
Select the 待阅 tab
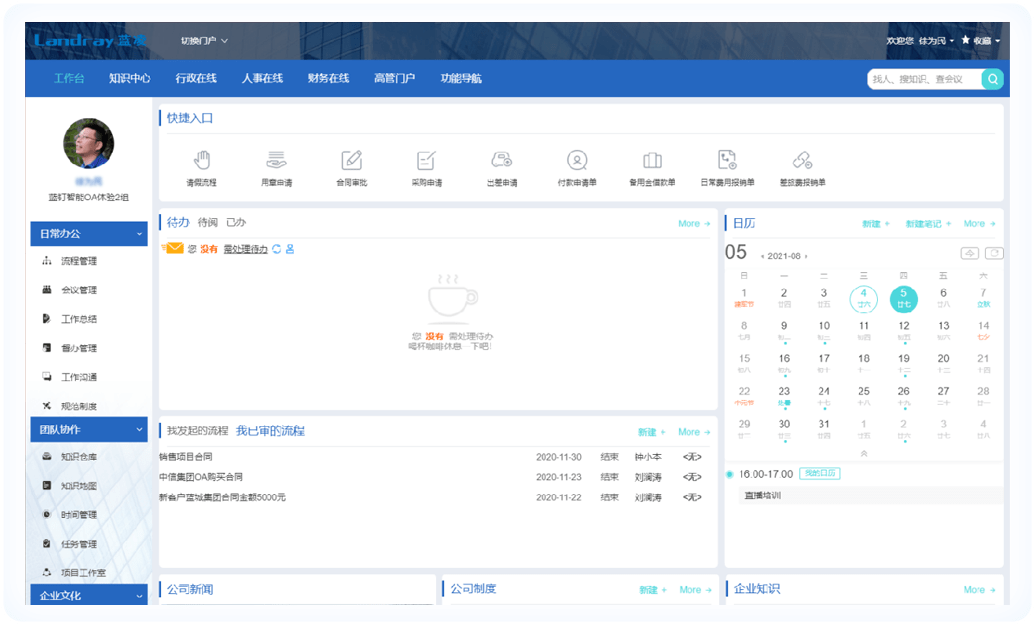coord(207,223)
